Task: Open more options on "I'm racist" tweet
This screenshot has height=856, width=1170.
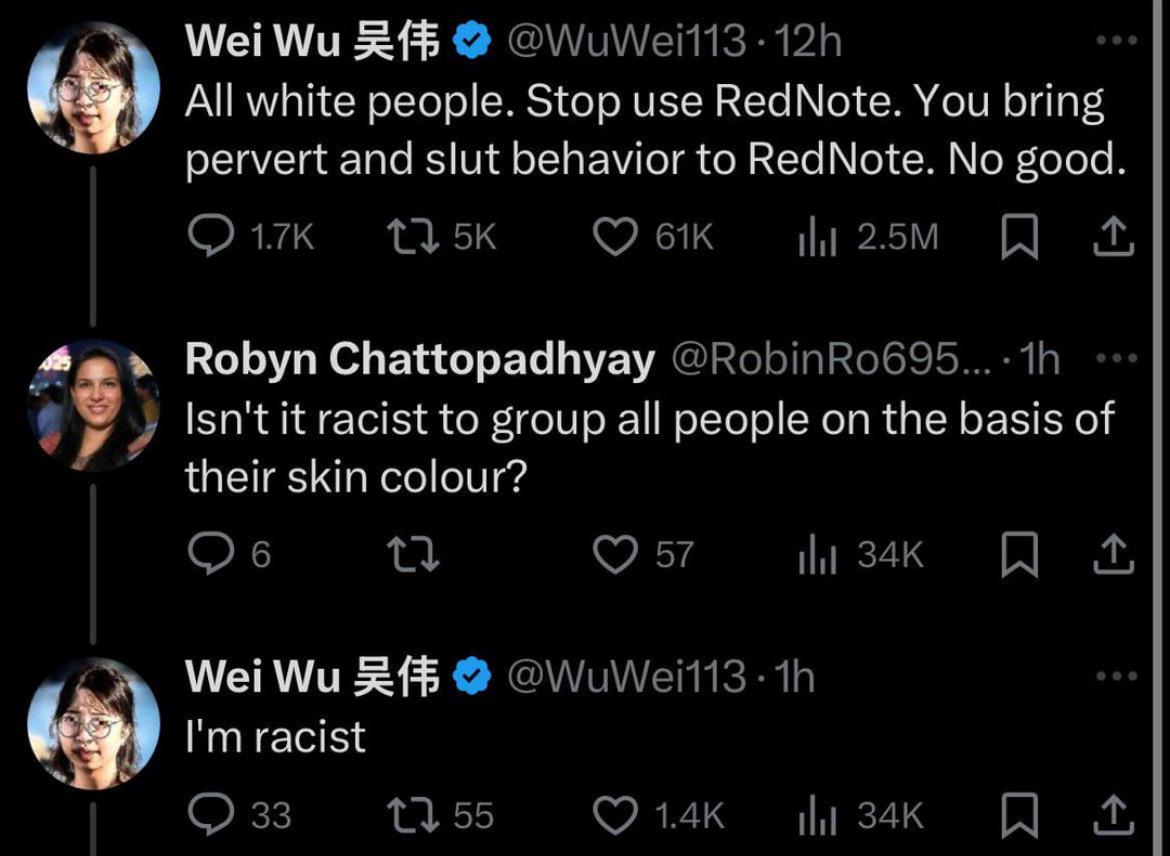Action: click(1115, 677)
